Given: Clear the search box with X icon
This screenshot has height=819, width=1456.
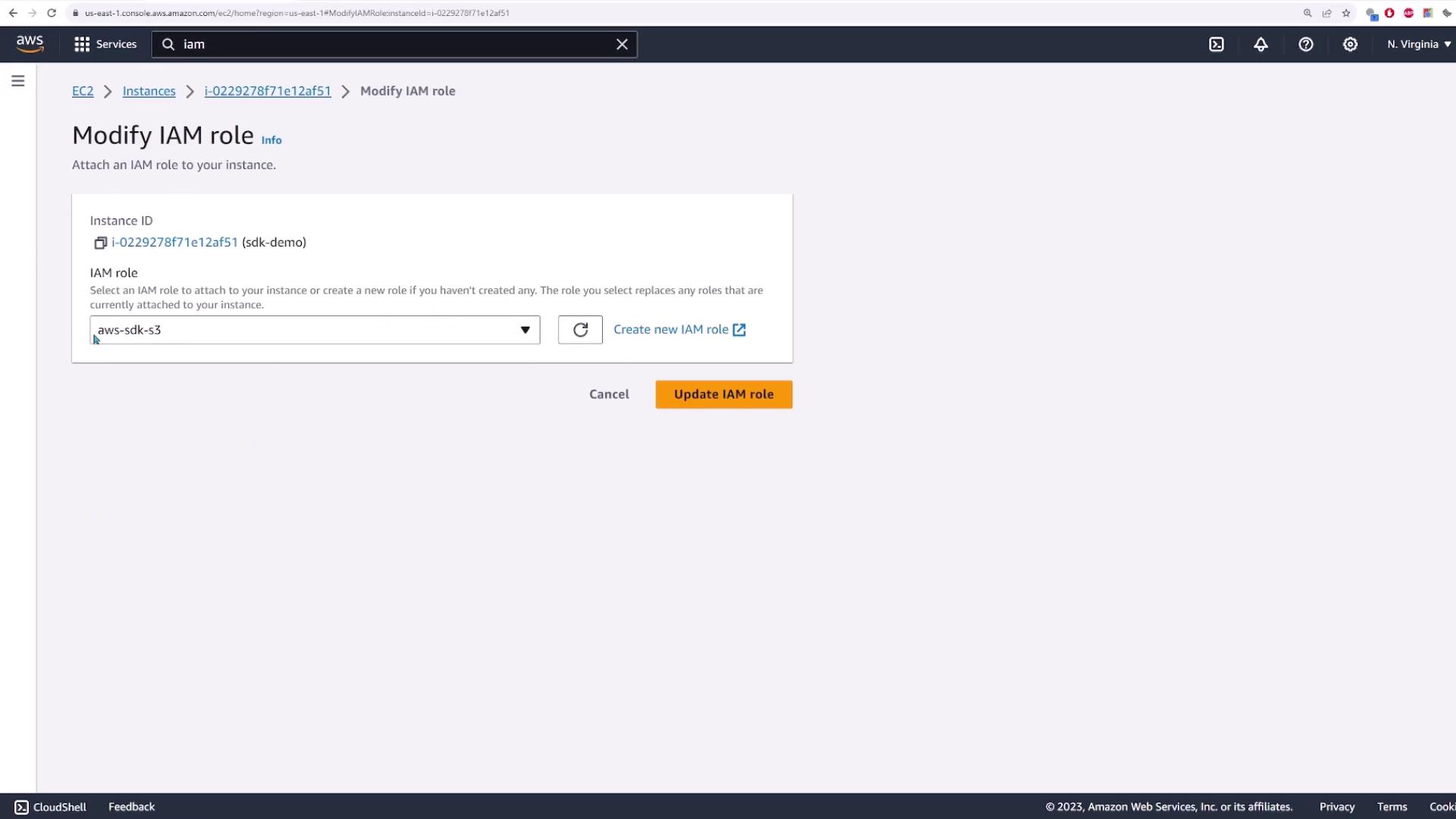Looking at the screenshot, I should [x=622, y=44].
